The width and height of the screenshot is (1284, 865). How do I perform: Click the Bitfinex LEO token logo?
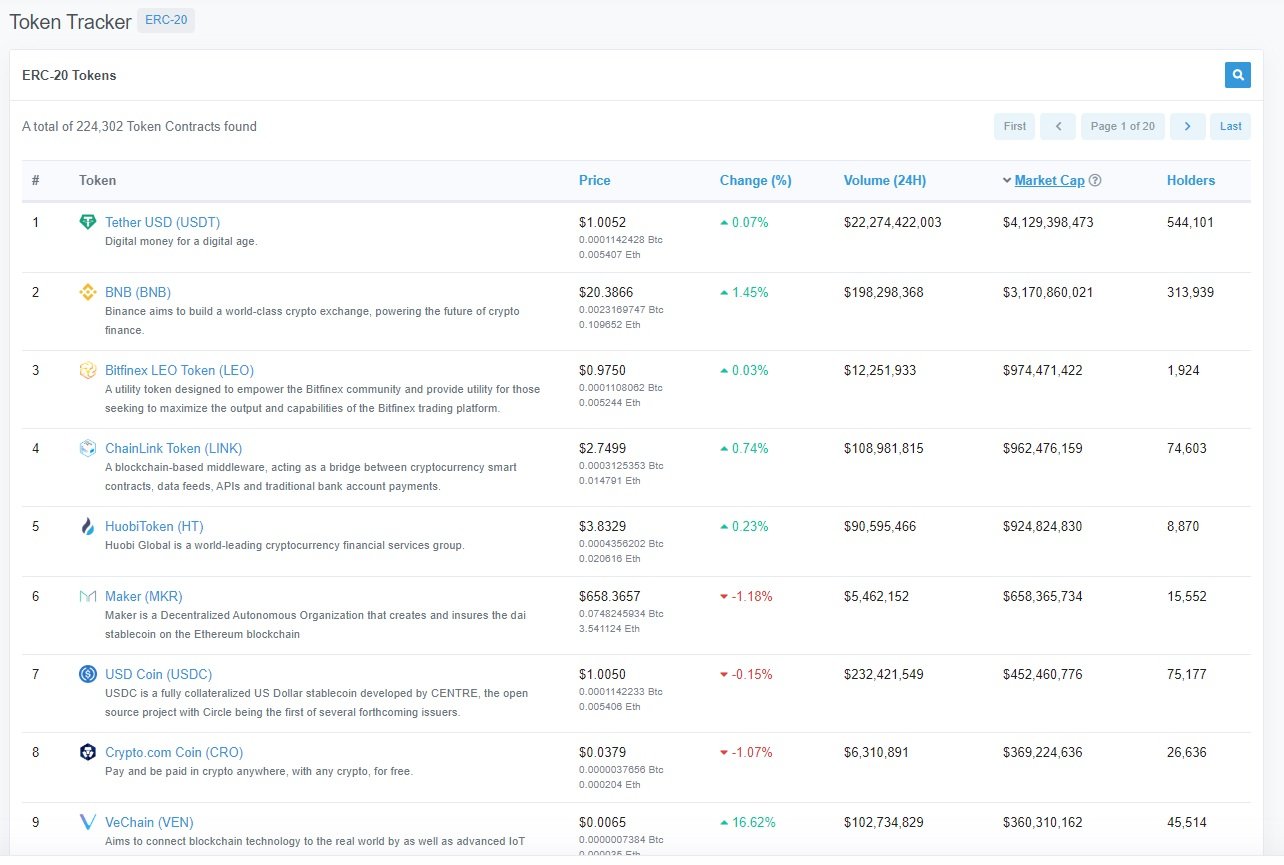click(x=88, y=370)
